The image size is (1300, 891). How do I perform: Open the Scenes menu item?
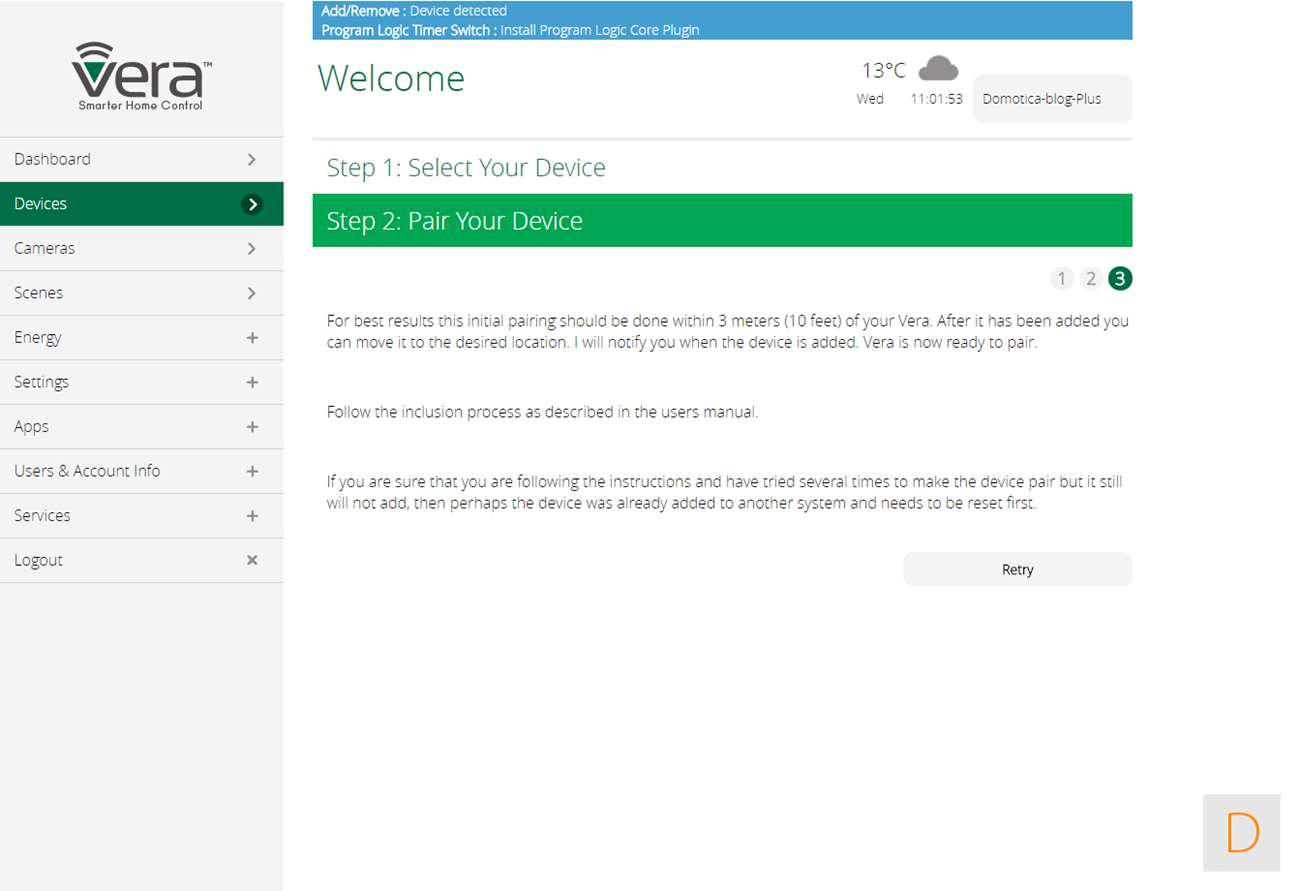coord(141,293)
